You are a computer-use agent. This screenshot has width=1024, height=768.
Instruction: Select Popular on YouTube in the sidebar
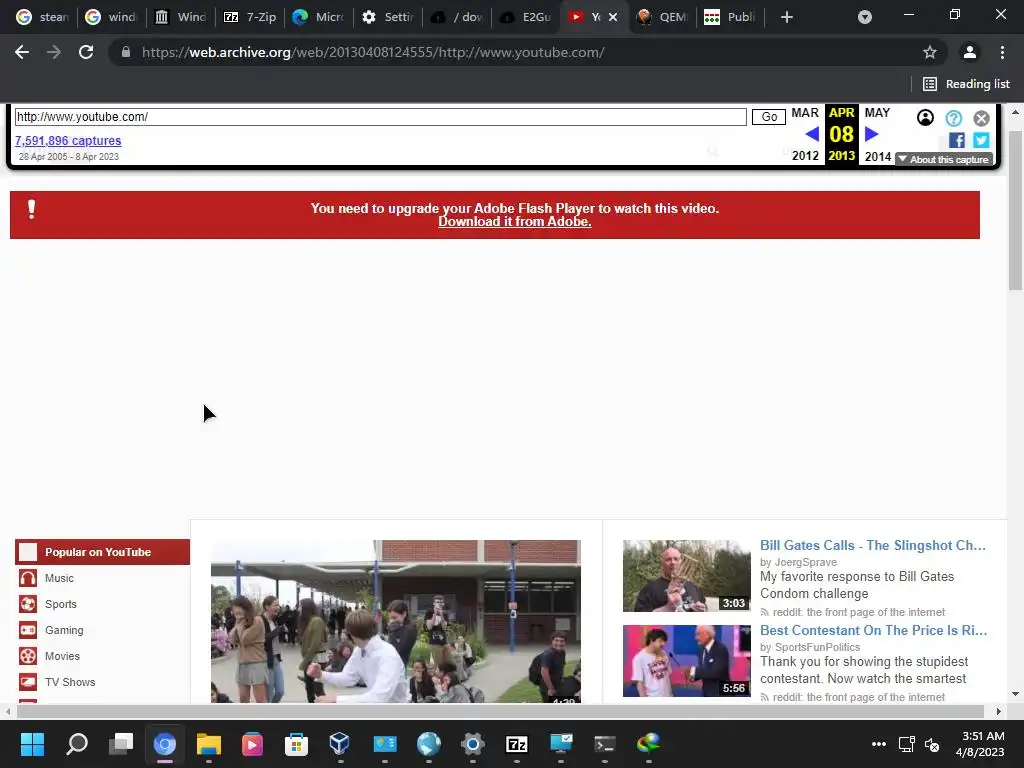[x=103, y=552]
